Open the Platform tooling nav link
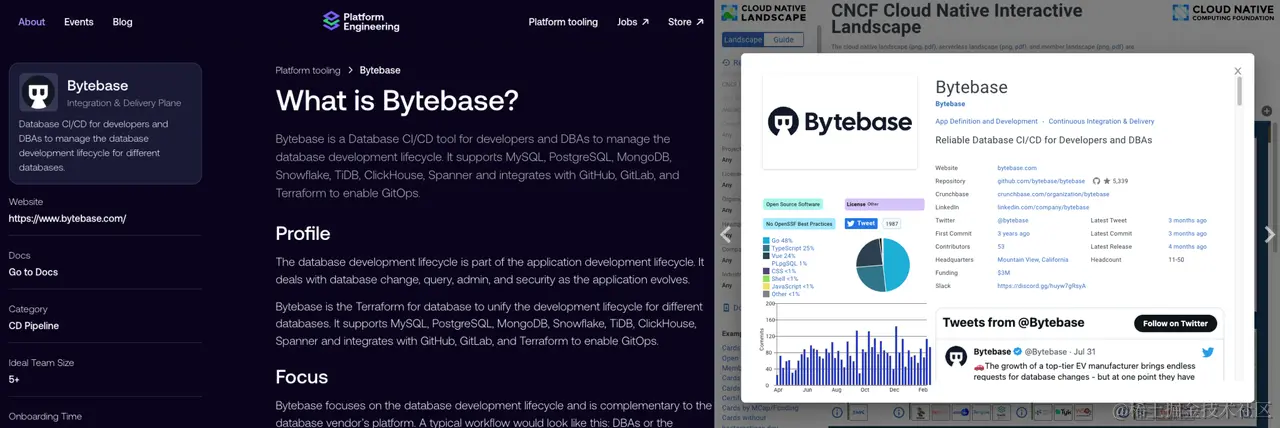This screenshot has height=428, width=1280. pos(563,22)
